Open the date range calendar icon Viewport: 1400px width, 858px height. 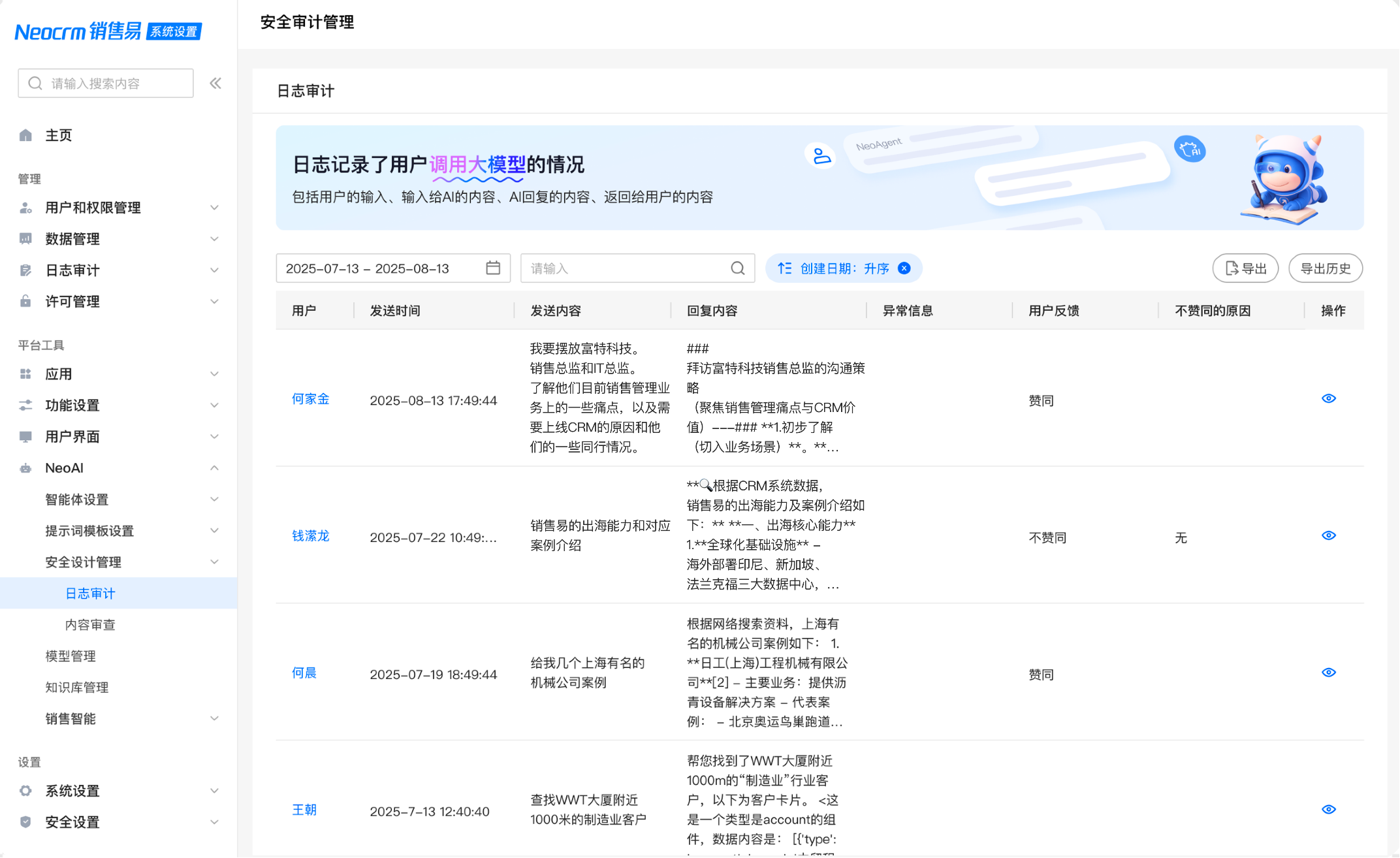493,268
